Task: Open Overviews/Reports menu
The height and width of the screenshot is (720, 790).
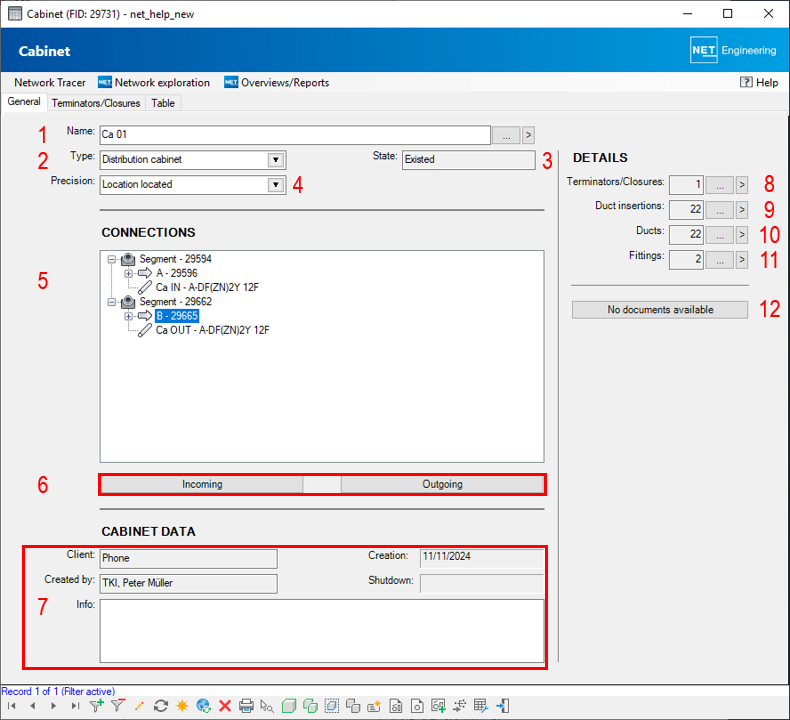Action: [x=277, y=83]
